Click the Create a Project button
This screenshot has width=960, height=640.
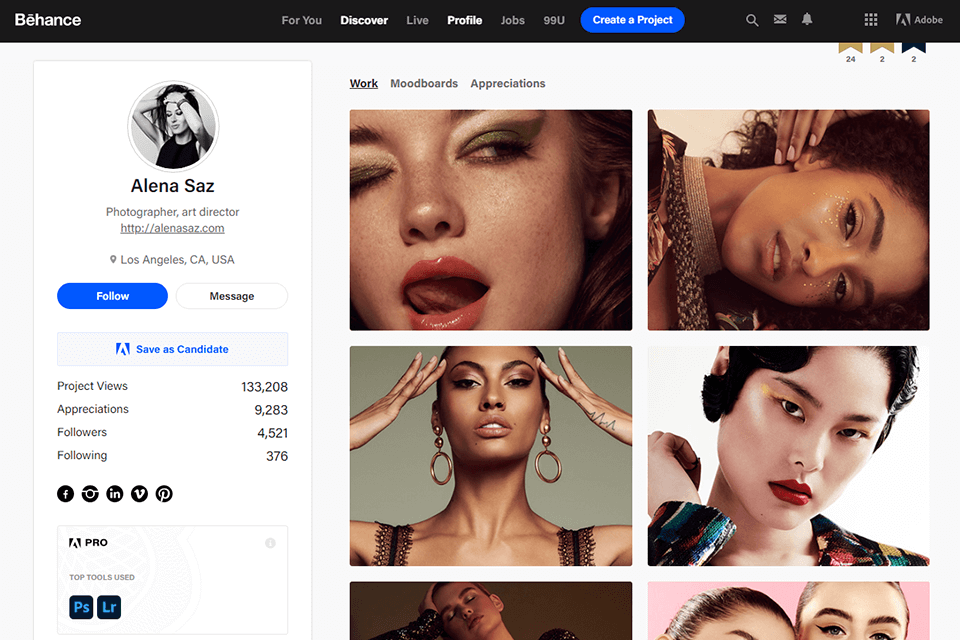[x=632, y=20]
